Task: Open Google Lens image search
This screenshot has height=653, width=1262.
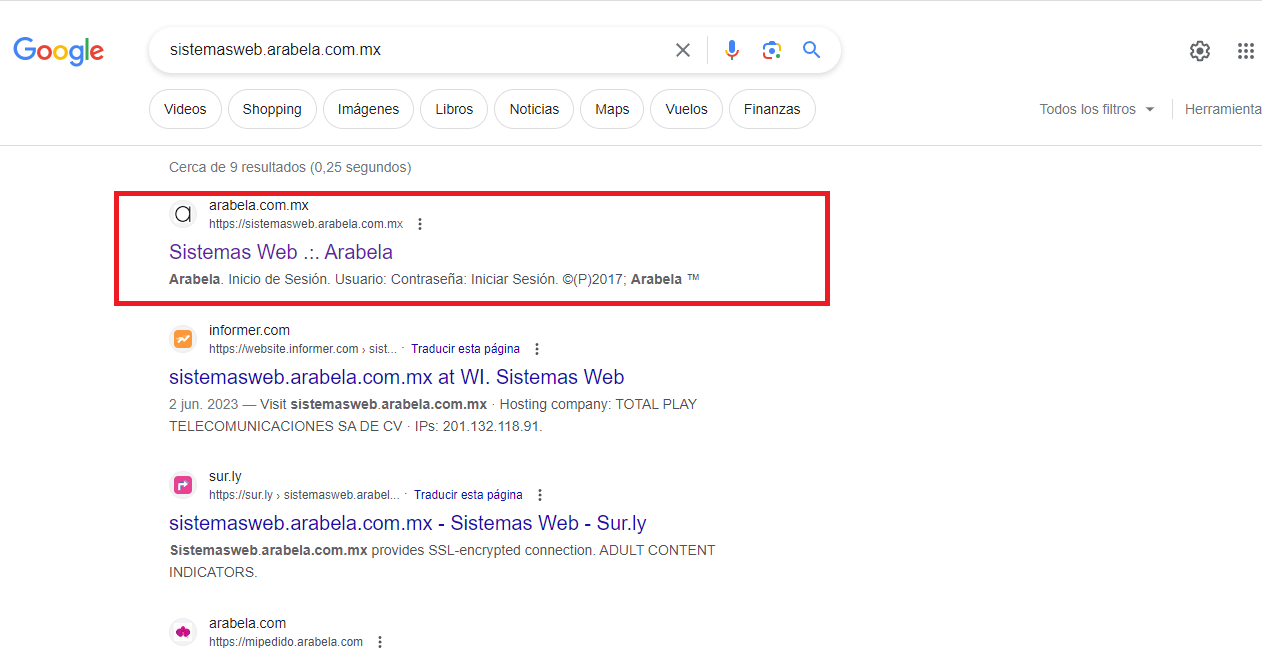Action: [771, 50]
